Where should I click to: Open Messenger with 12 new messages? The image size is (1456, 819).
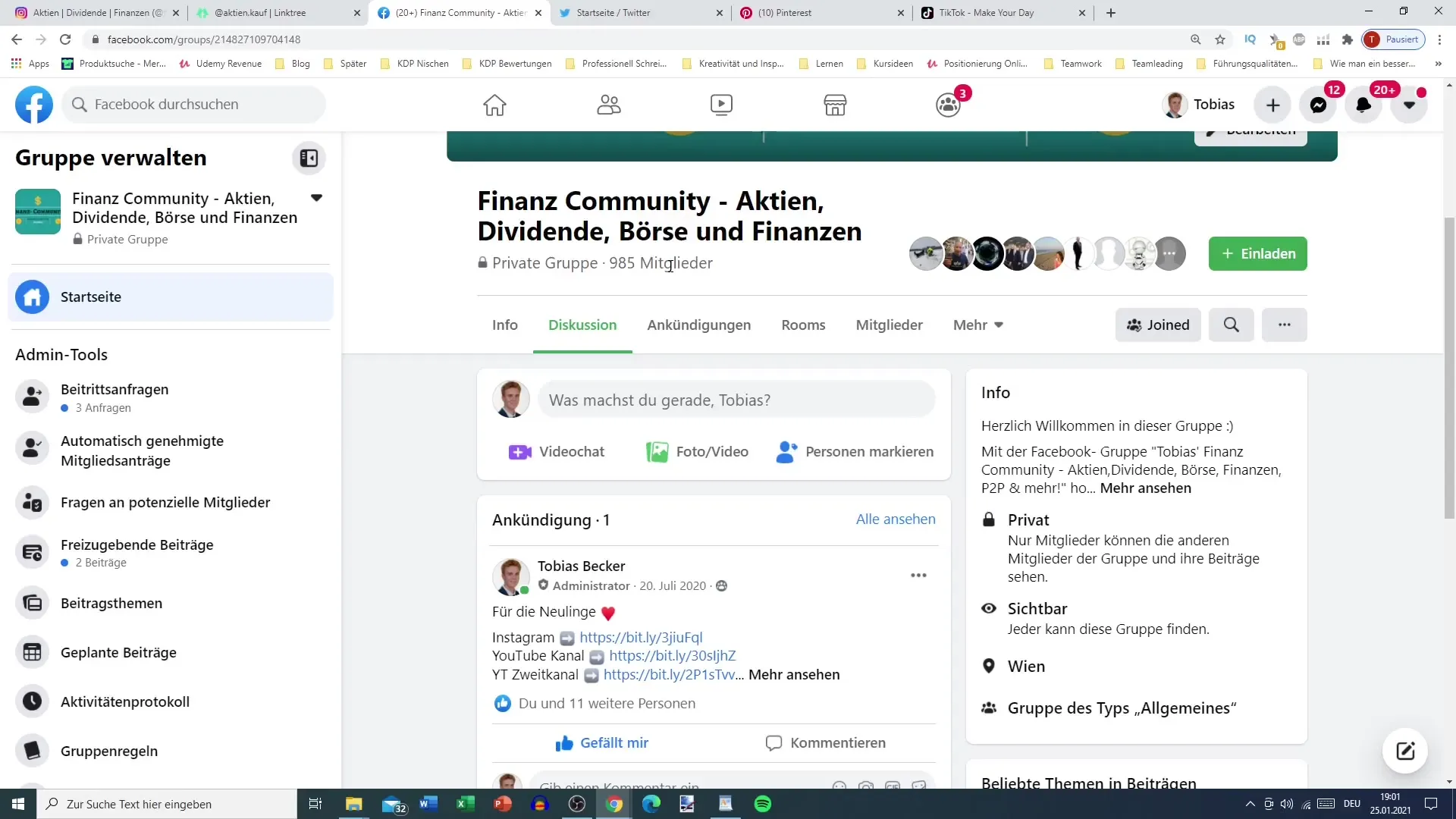tap(1318, 105)
